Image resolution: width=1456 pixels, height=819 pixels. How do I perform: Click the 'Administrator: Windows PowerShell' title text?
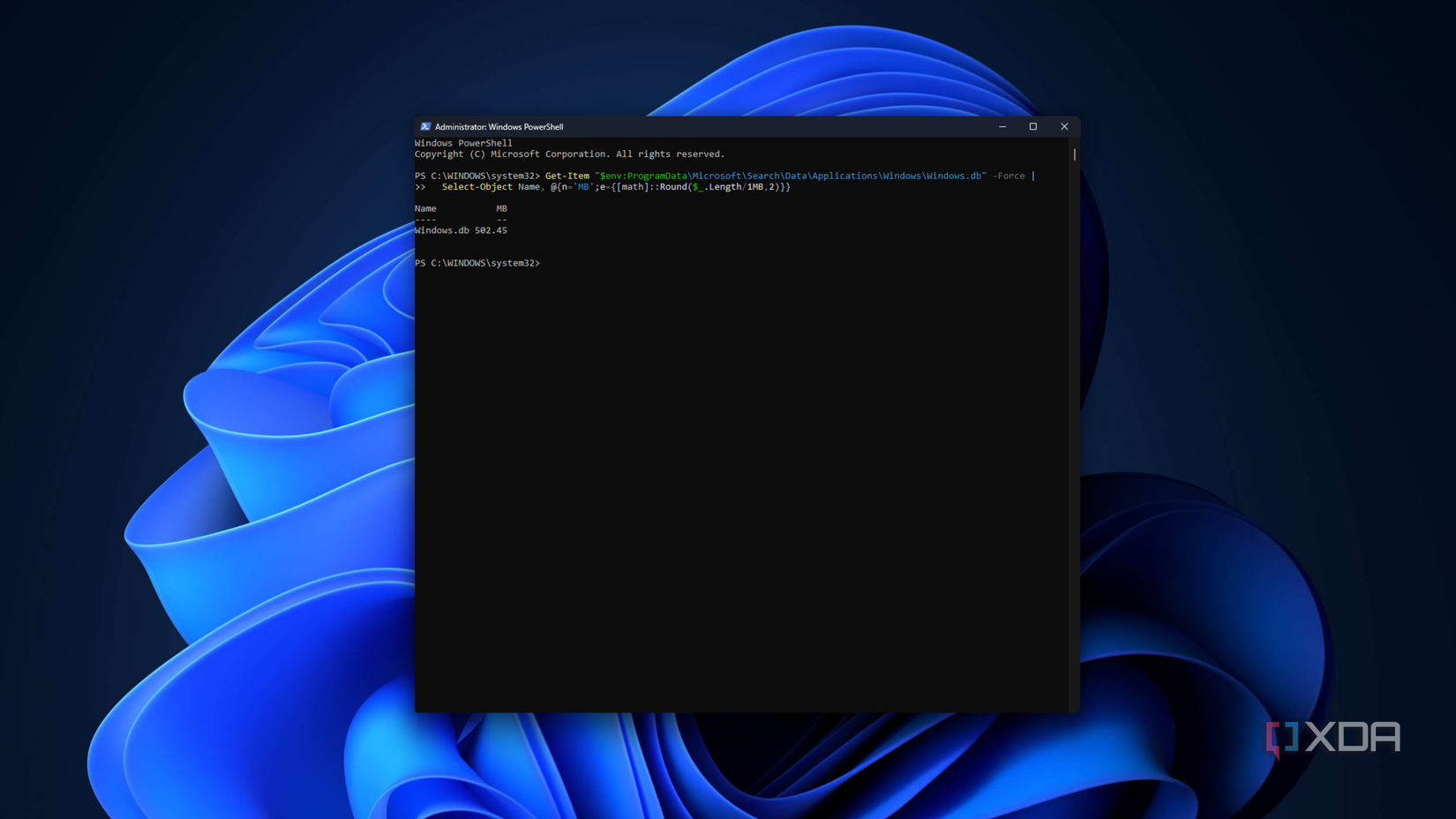499,127
